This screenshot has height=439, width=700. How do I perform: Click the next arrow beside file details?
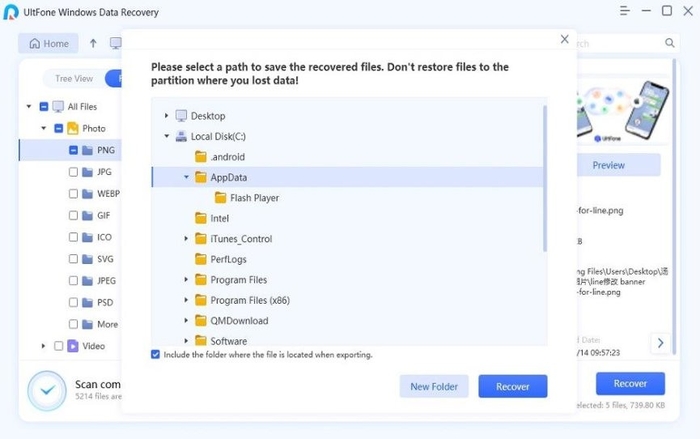(x=660, y=343)
